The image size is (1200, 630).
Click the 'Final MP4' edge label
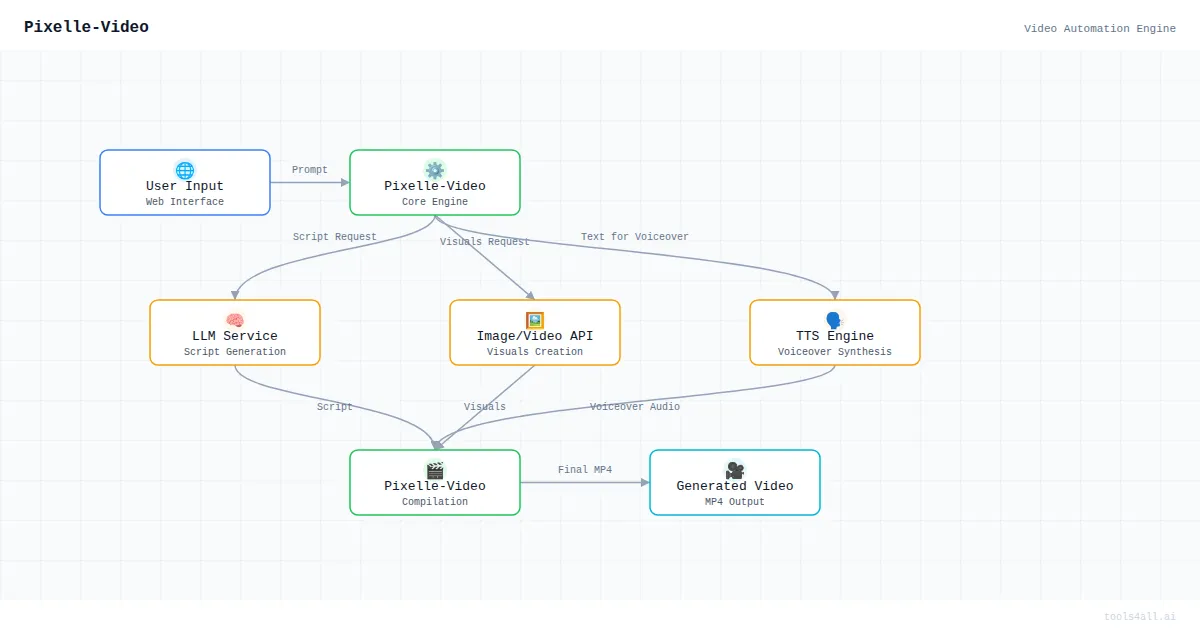pyautogui.click(x=585, y=470)
